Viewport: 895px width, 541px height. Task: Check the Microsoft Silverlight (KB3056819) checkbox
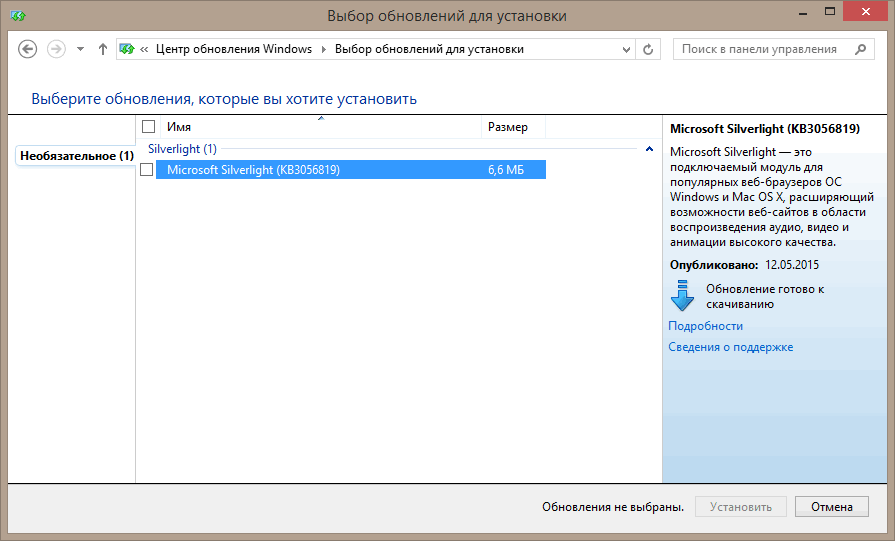[x=147, y=170]
